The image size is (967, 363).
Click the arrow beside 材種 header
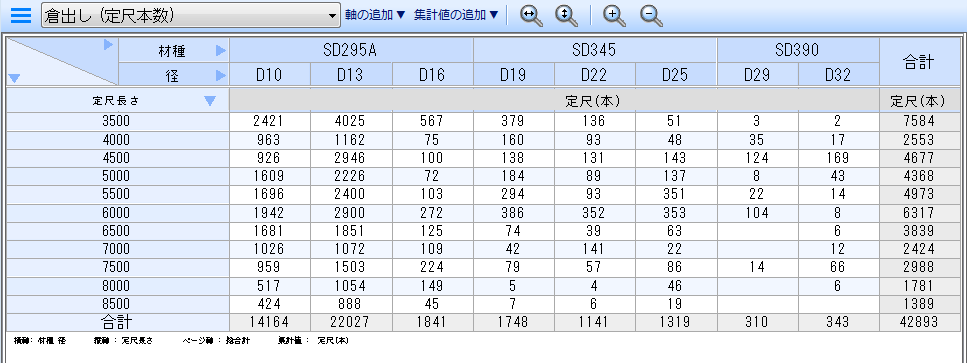(221, 51)
